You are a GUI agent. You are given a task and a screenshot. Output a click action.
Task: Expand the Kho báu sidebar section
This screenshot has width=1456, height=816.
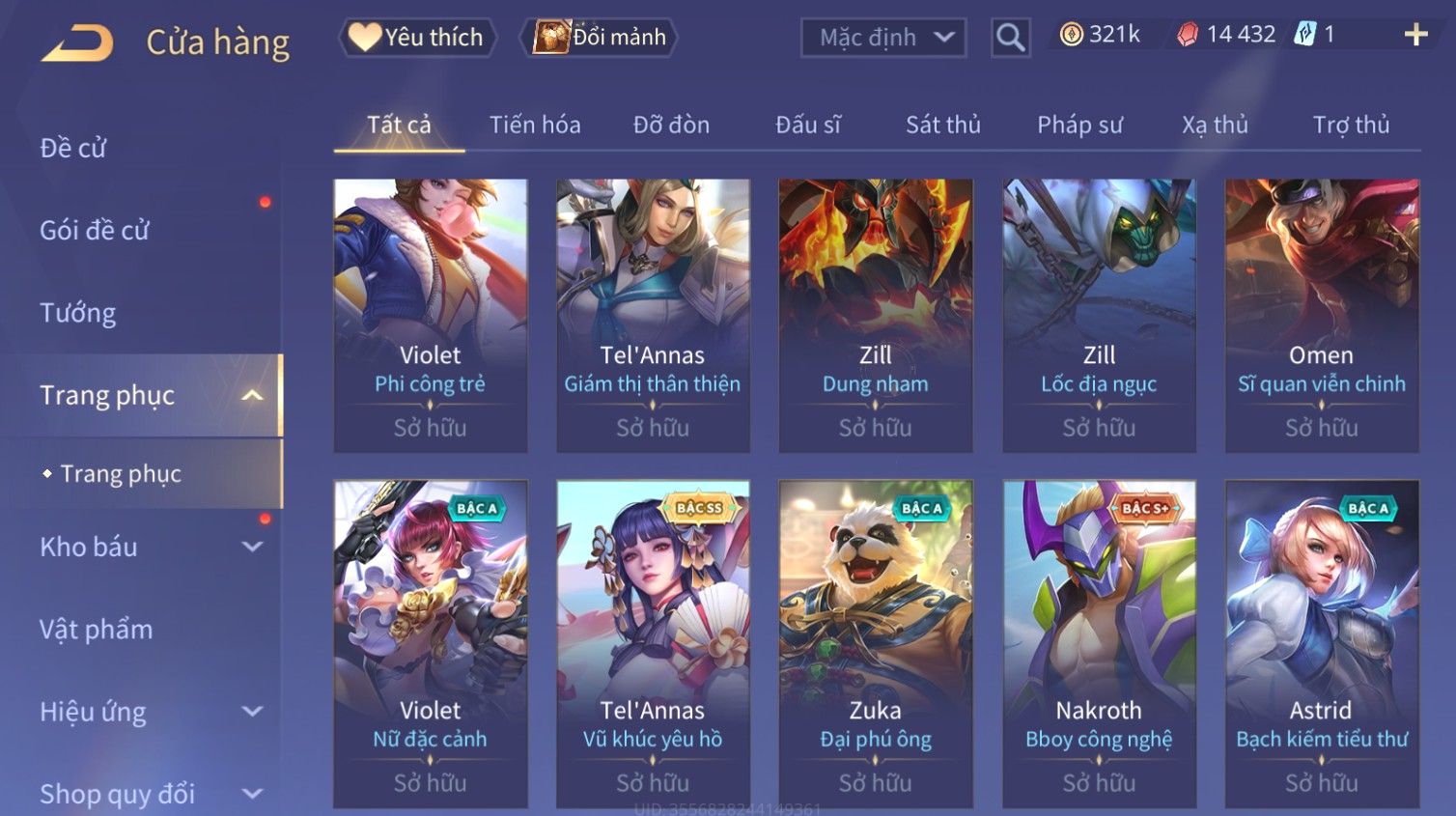pos(252,547)
